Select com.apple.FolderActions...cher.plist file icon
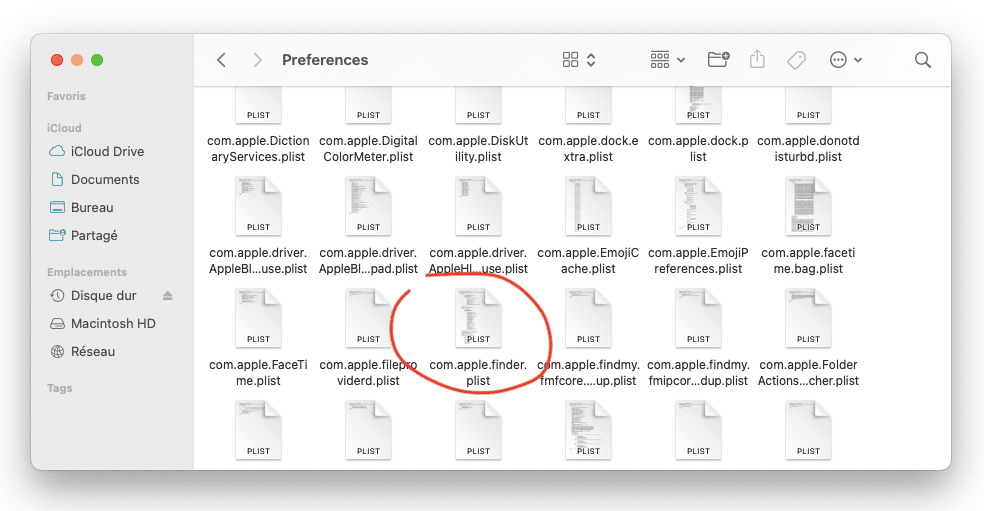This screenshot has height=511, width=984. click(808, 318)
